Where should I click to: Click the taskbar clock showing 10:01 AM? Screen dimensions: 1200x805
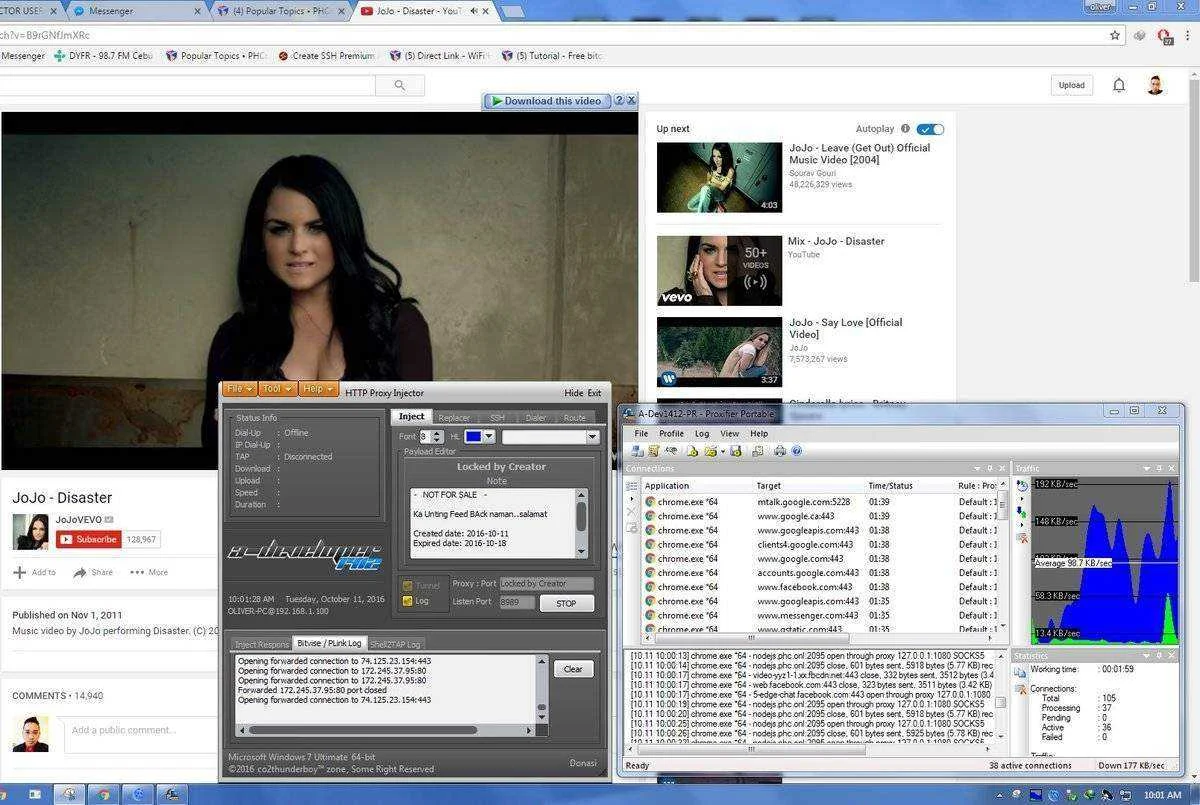click(x=1161, y=795)
